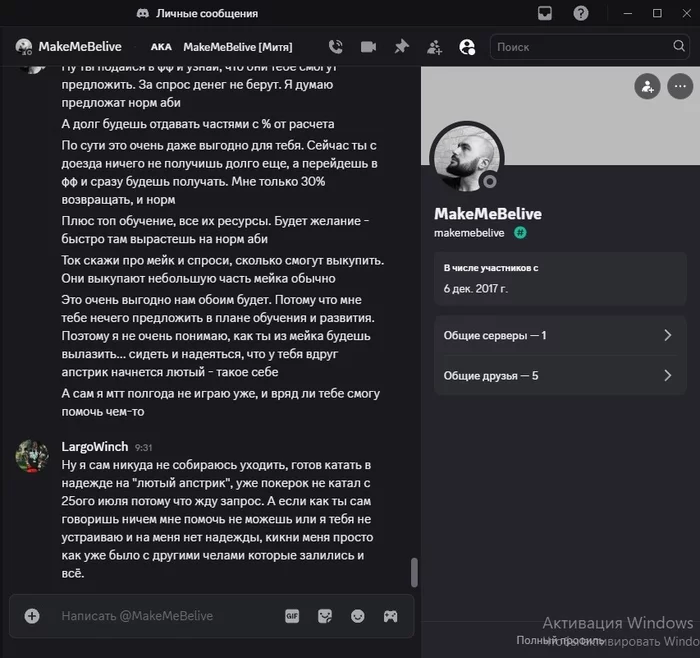Open the sticker picker
Screen dimensions: 700x658
click(x=325, y=616)
